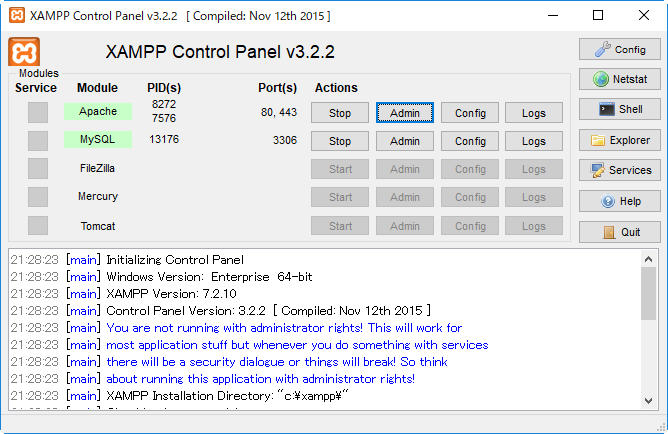The image size is (668, 434).
Task: Toggle the Tomcat service checkbox
Action: click(38, 225)
